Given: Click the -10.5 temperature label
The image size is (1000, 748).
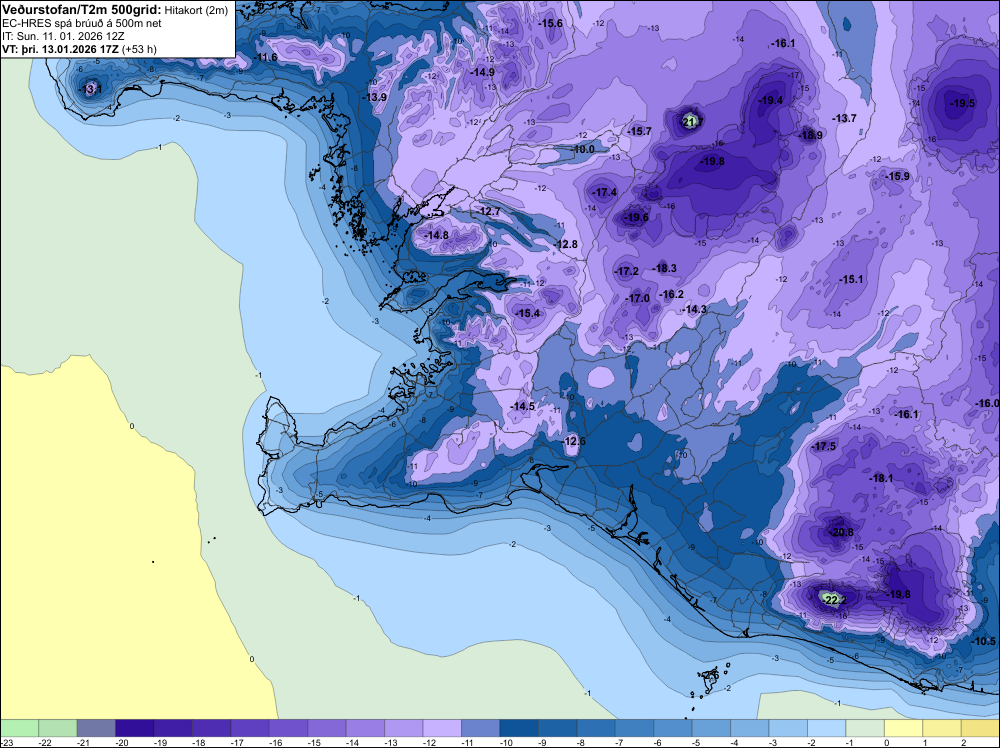Looking at the screenshot, I should point(983,642).
